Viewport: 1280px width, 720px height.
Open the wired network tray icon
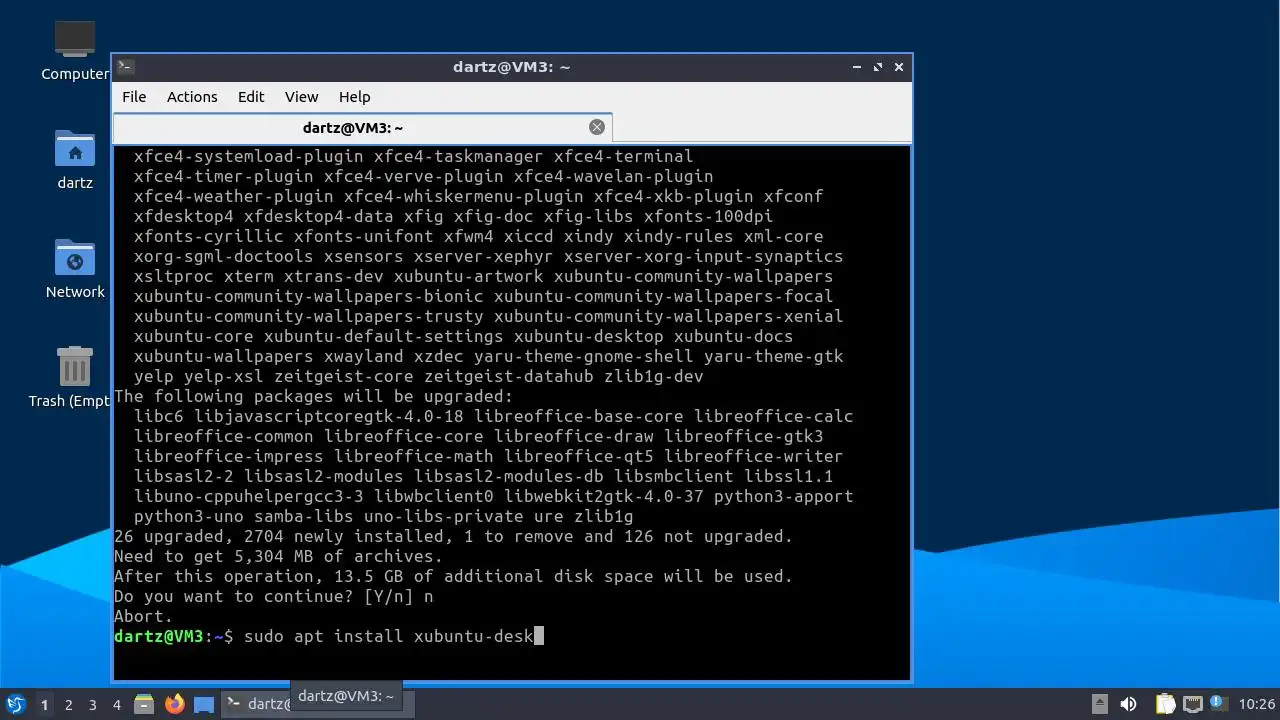(x=1191, y=704)
